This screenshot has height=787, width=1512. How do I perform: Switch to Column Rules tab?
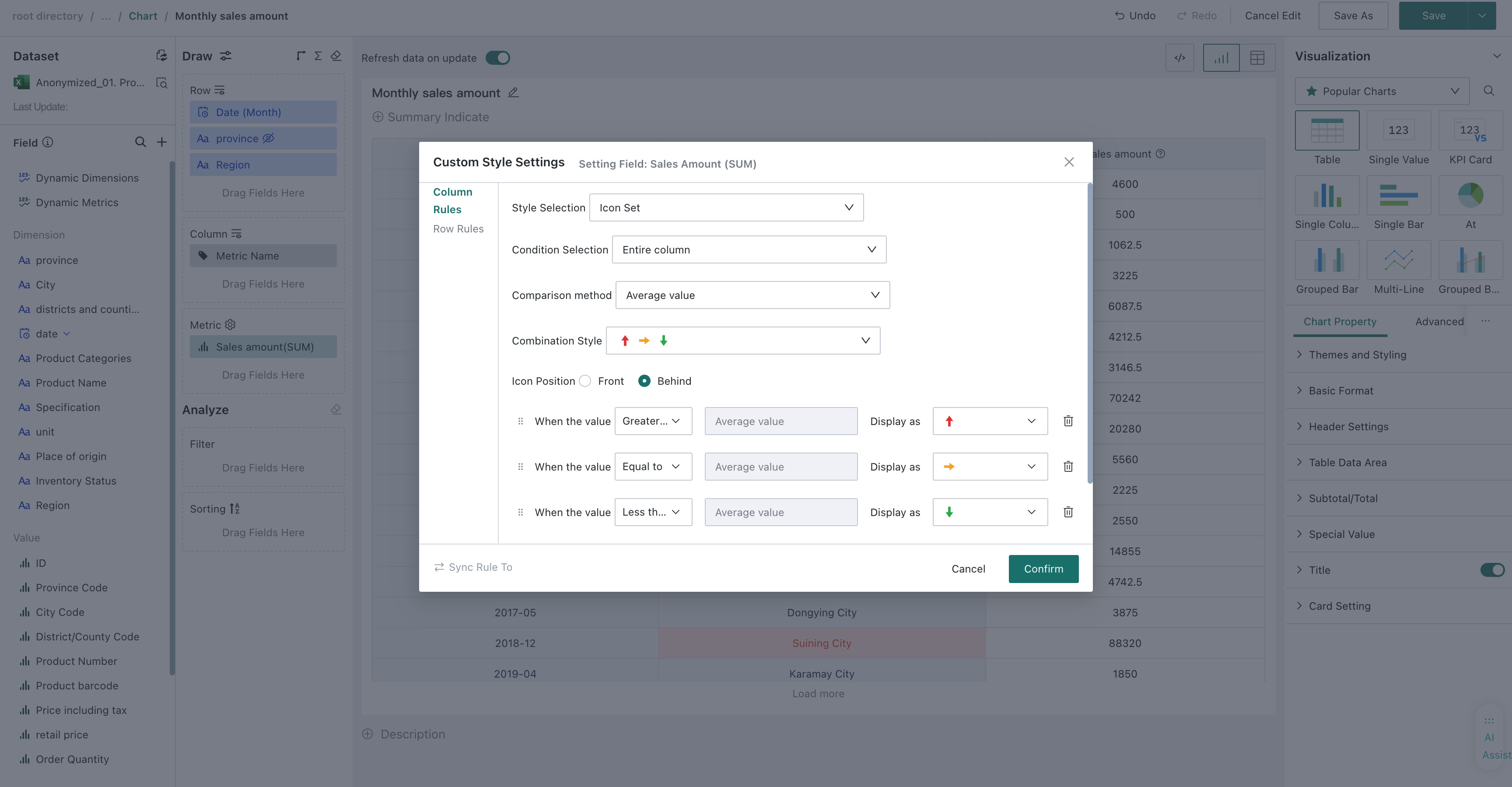[x=452, y=200]
